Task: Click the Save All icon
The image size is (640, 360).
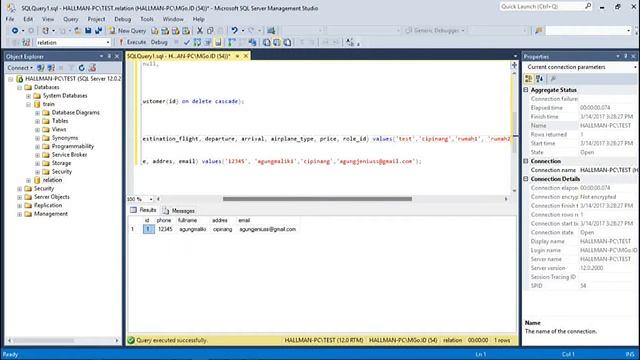Action: pyautogui.click(x=98, y=31)
